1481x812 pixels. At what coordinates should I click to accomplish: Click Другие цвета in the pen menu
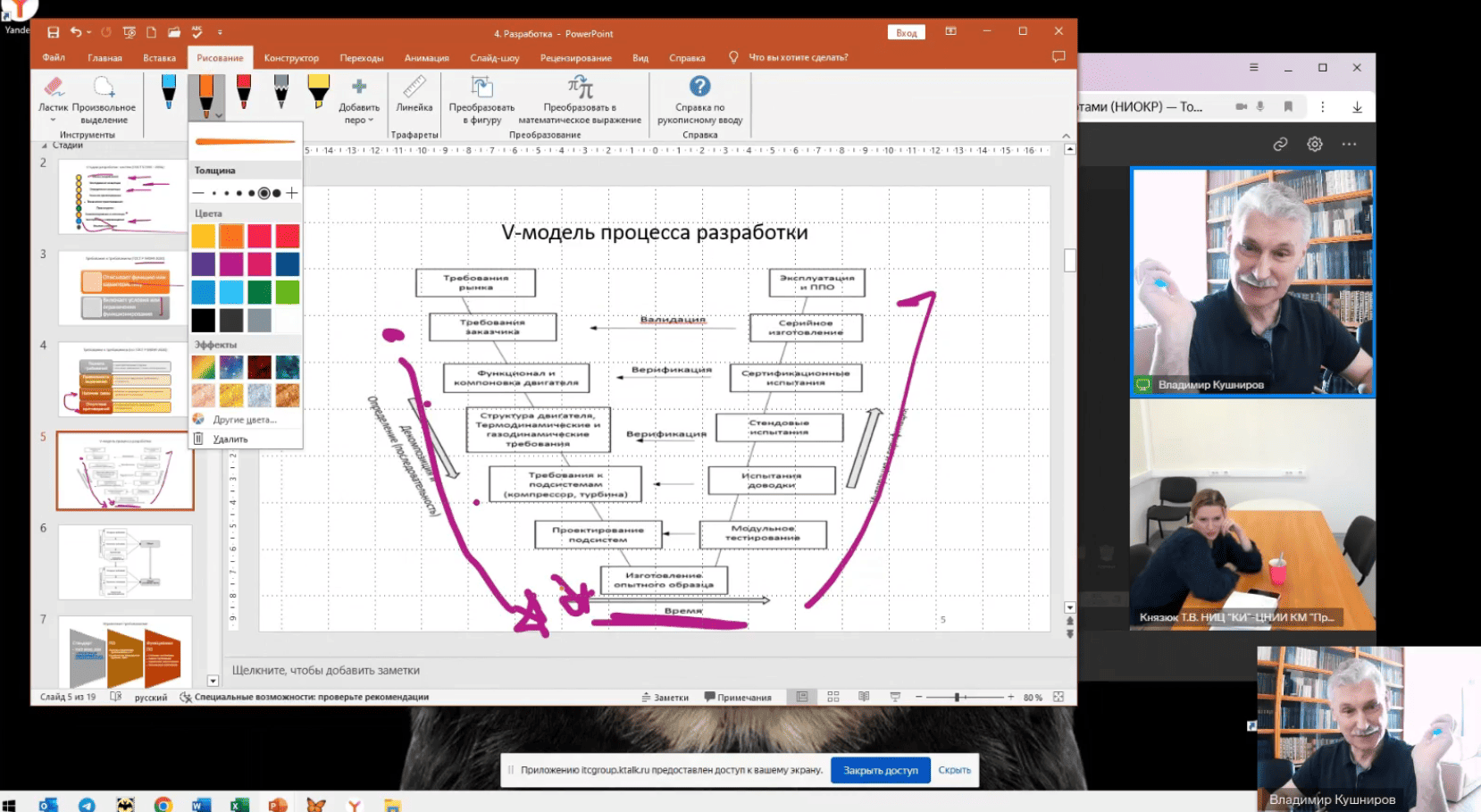[244, 420]
